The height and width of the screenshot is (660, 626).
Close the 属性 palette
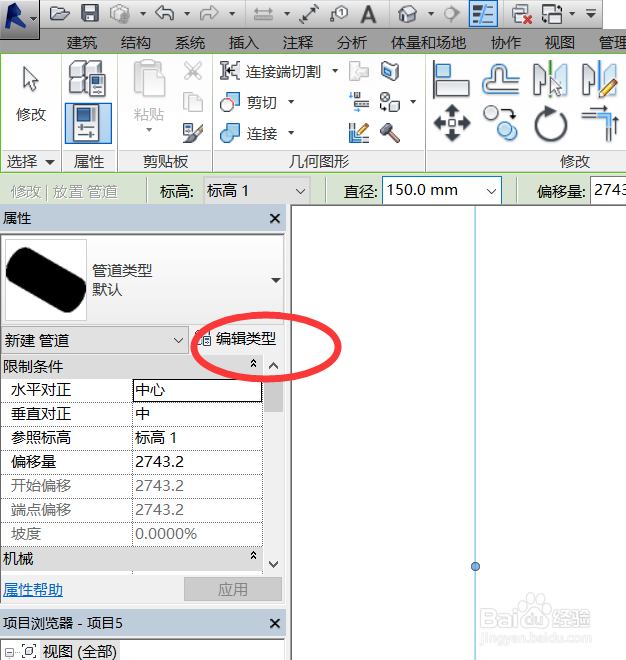(x=275, y=218)
